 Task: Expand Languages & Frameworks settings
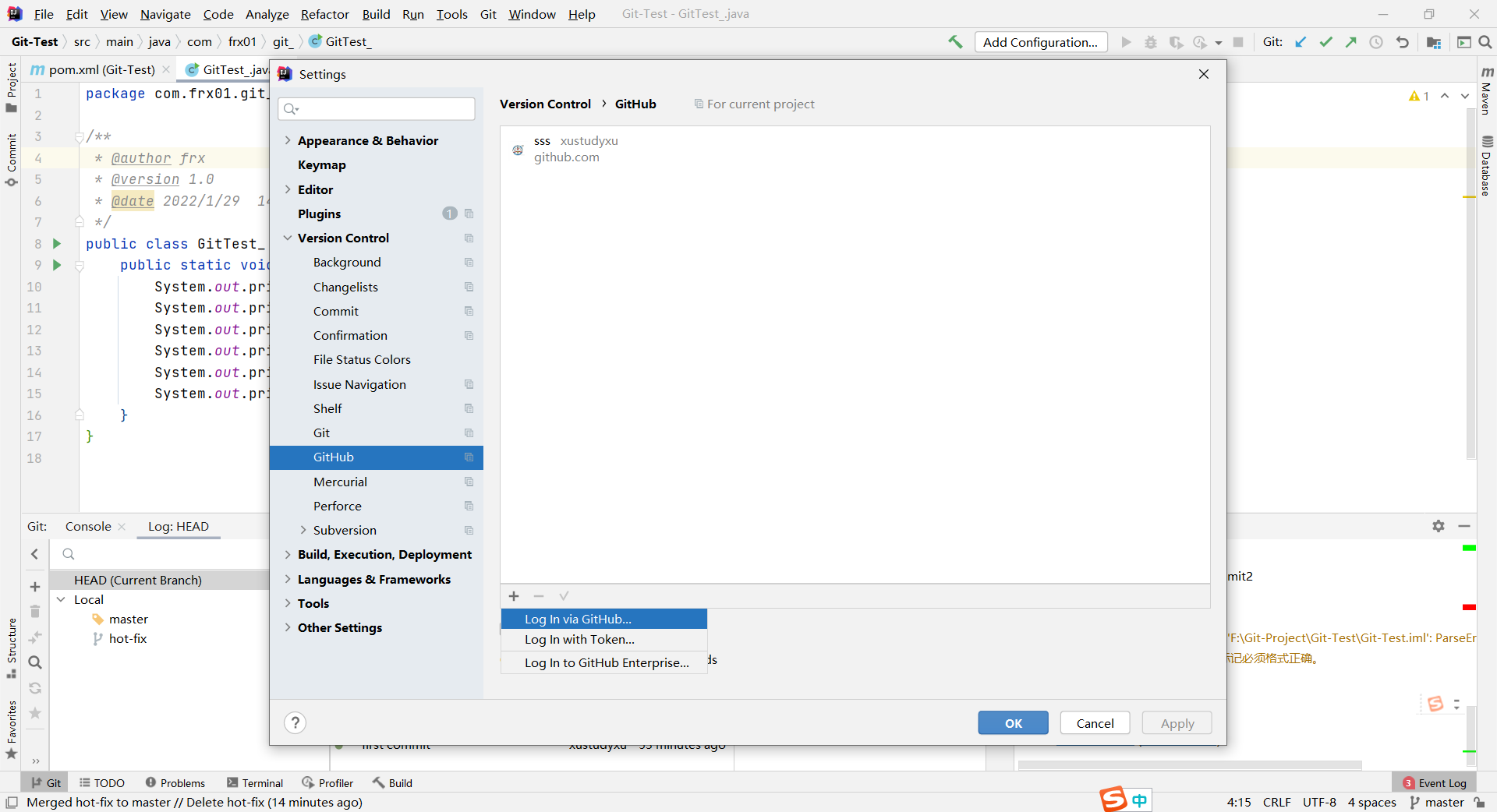288,579
